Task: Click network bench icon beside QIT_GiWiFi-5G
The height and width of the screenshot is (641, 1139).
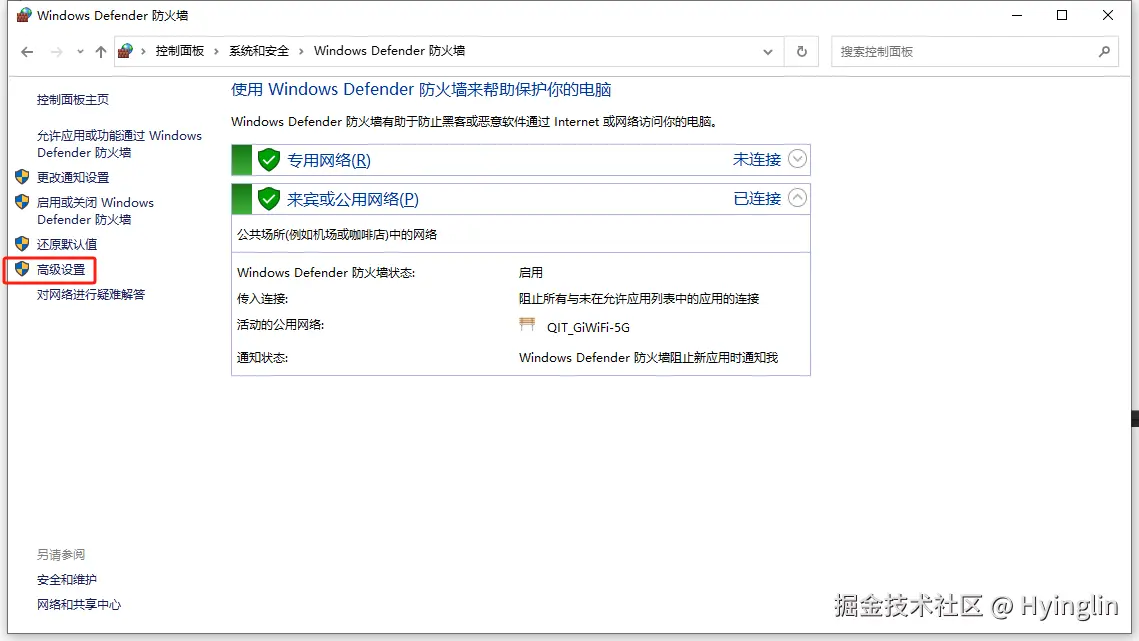Action: [527, 324]
